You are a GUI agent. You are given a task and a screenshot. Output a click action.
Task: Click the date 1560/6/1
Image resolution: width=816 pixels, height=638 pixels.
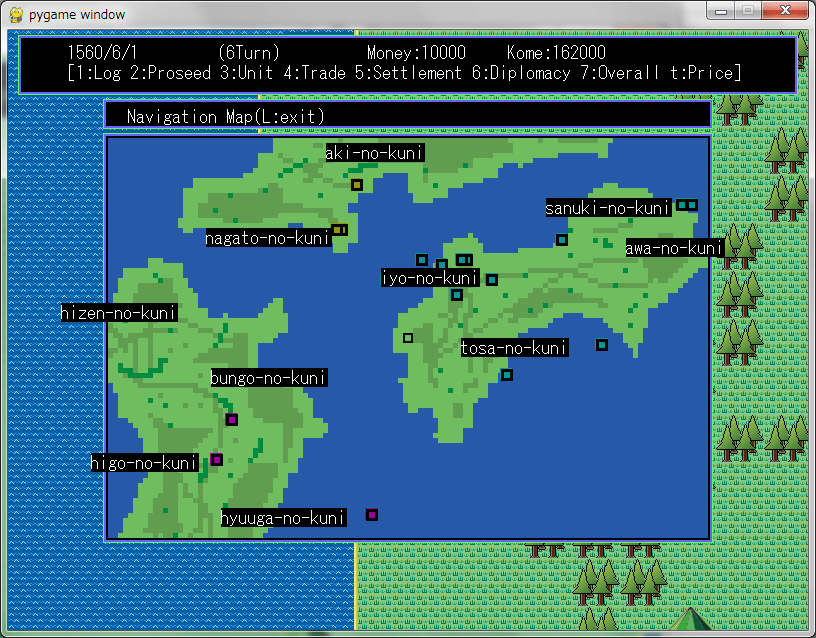[x=103, y=53]
